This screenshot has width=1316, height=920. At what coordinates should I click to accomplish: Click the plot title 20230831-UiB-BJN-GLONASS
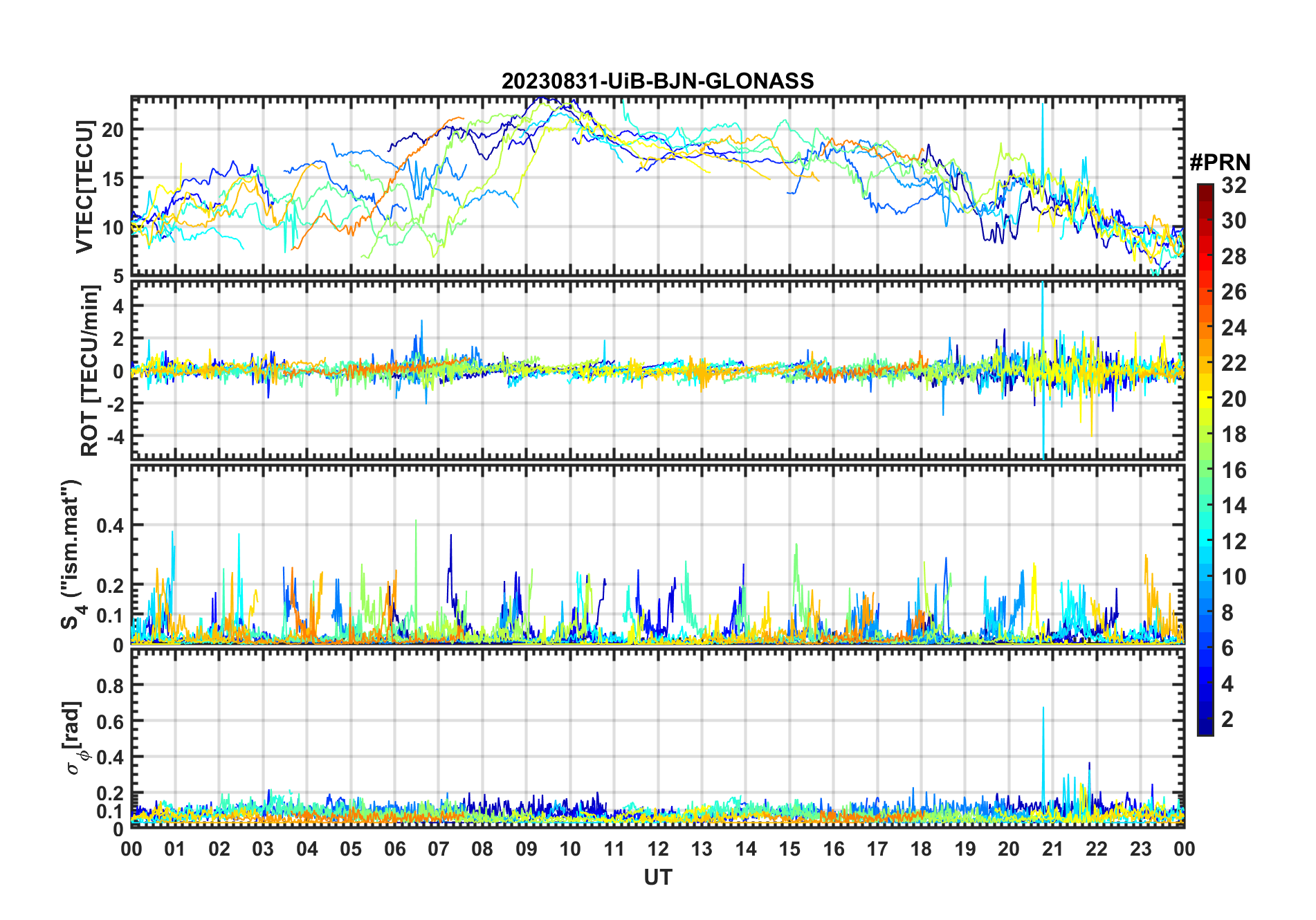click(x=657, y=81)
